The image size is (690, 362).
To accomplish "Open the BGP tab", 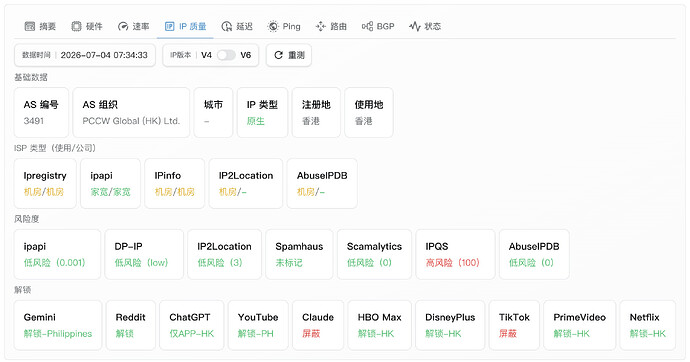I will [378, 26].
